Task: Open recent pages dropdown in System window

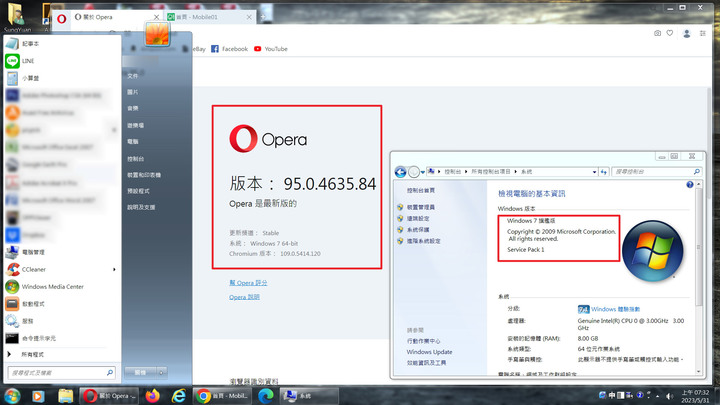Action: [x=423, y=172]
